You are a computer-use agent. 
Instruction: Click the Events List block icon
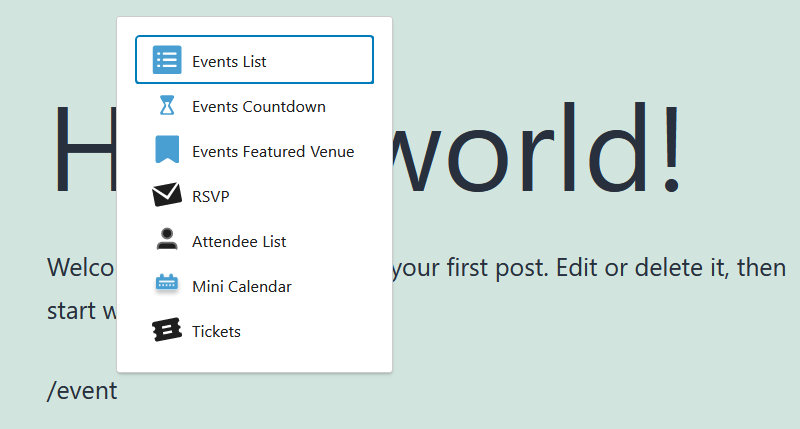(x=167, y=60)
